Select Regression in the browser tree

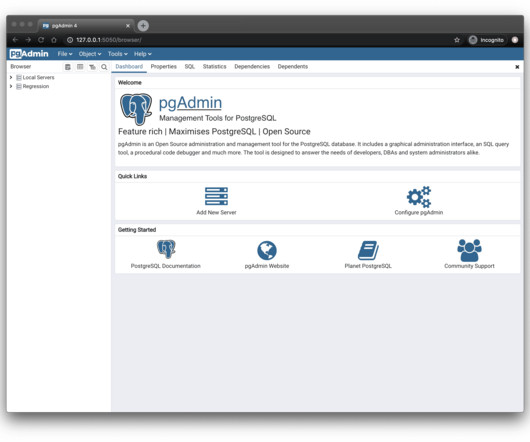(36, 86)
